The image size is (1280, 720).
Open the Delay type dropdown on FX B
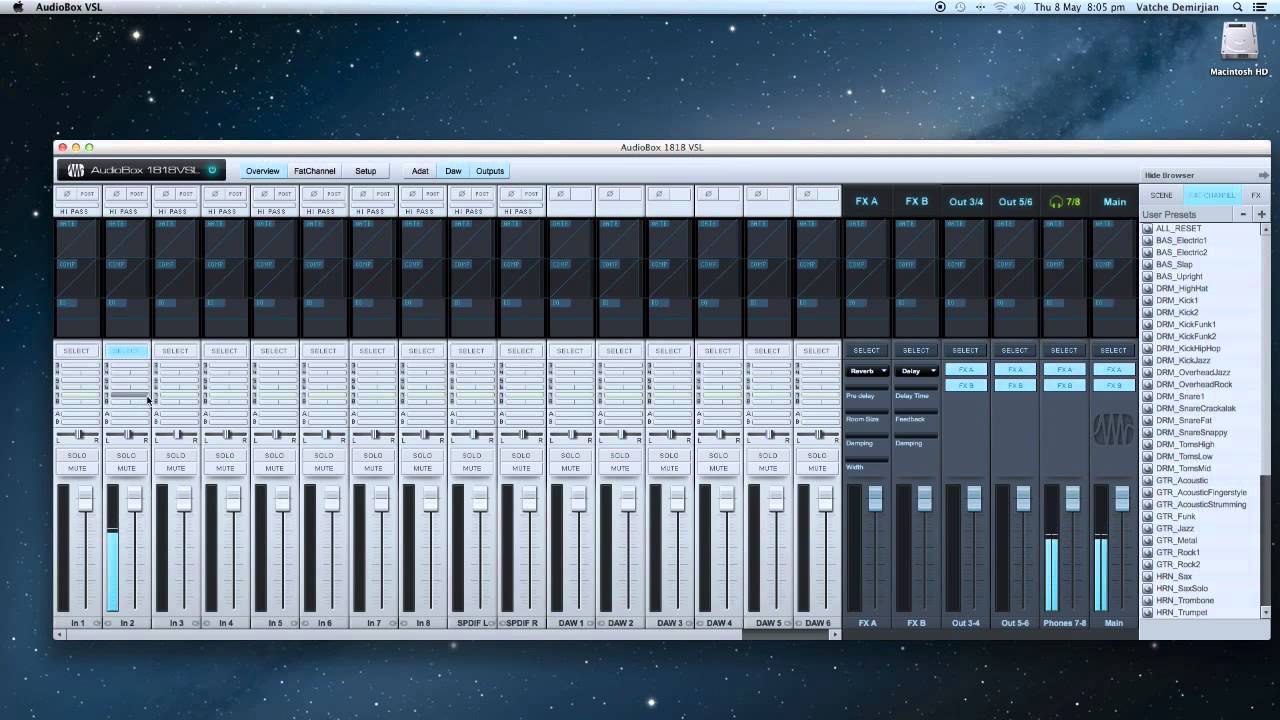(917, 371)
